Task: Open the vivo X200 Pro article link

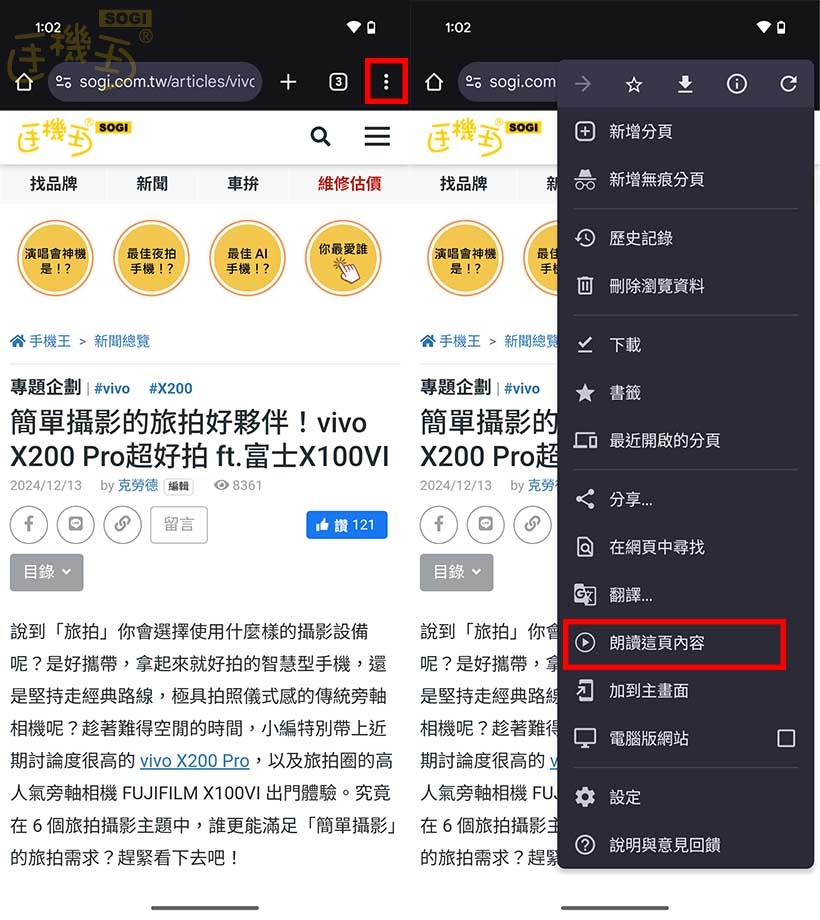Action: (195, 760)
